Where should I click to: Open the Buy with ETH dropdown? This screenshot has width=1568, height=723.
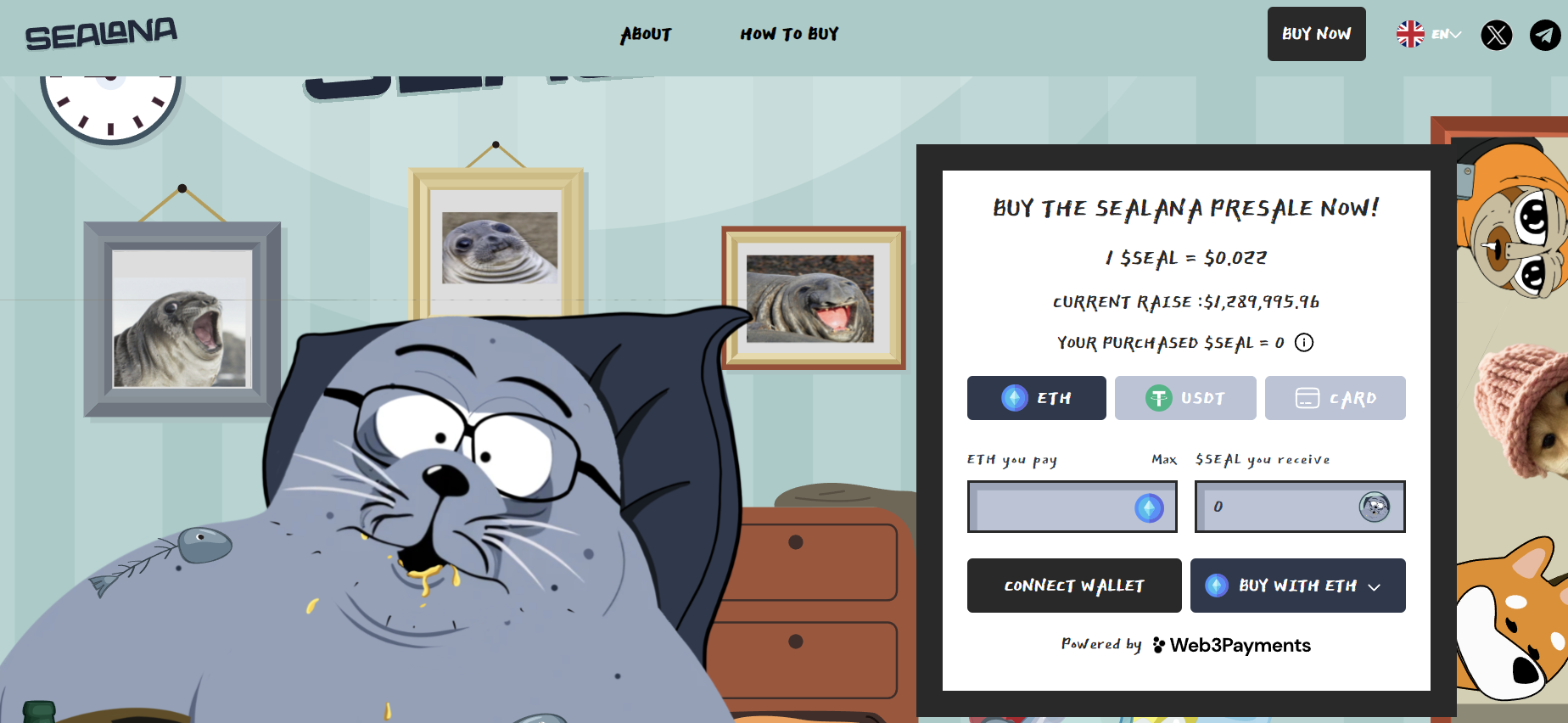point(1298,586)
